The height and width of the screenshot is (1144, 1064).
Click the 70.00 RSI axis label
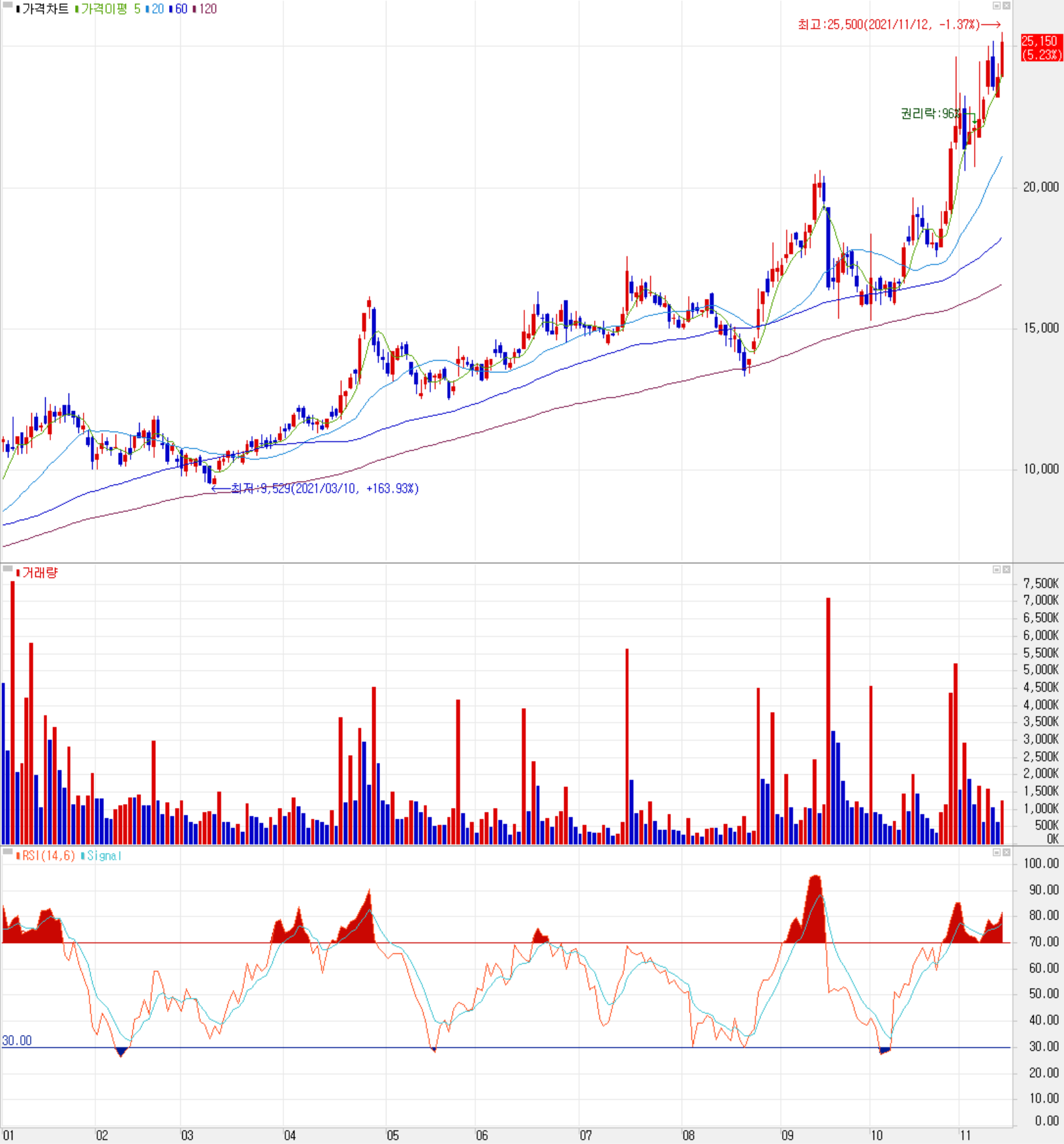pos(1044,942)
